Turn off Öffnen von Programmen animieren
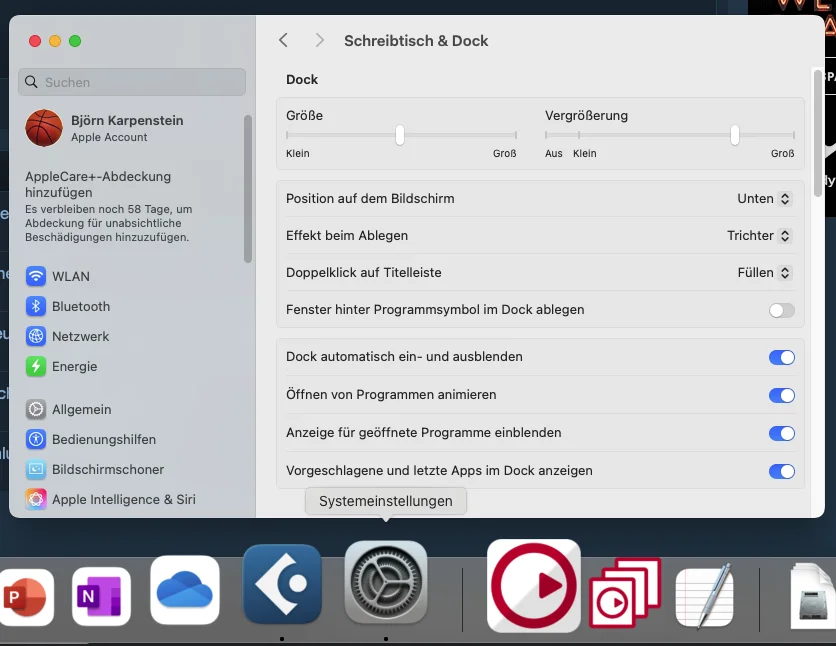 coord(782,395)
